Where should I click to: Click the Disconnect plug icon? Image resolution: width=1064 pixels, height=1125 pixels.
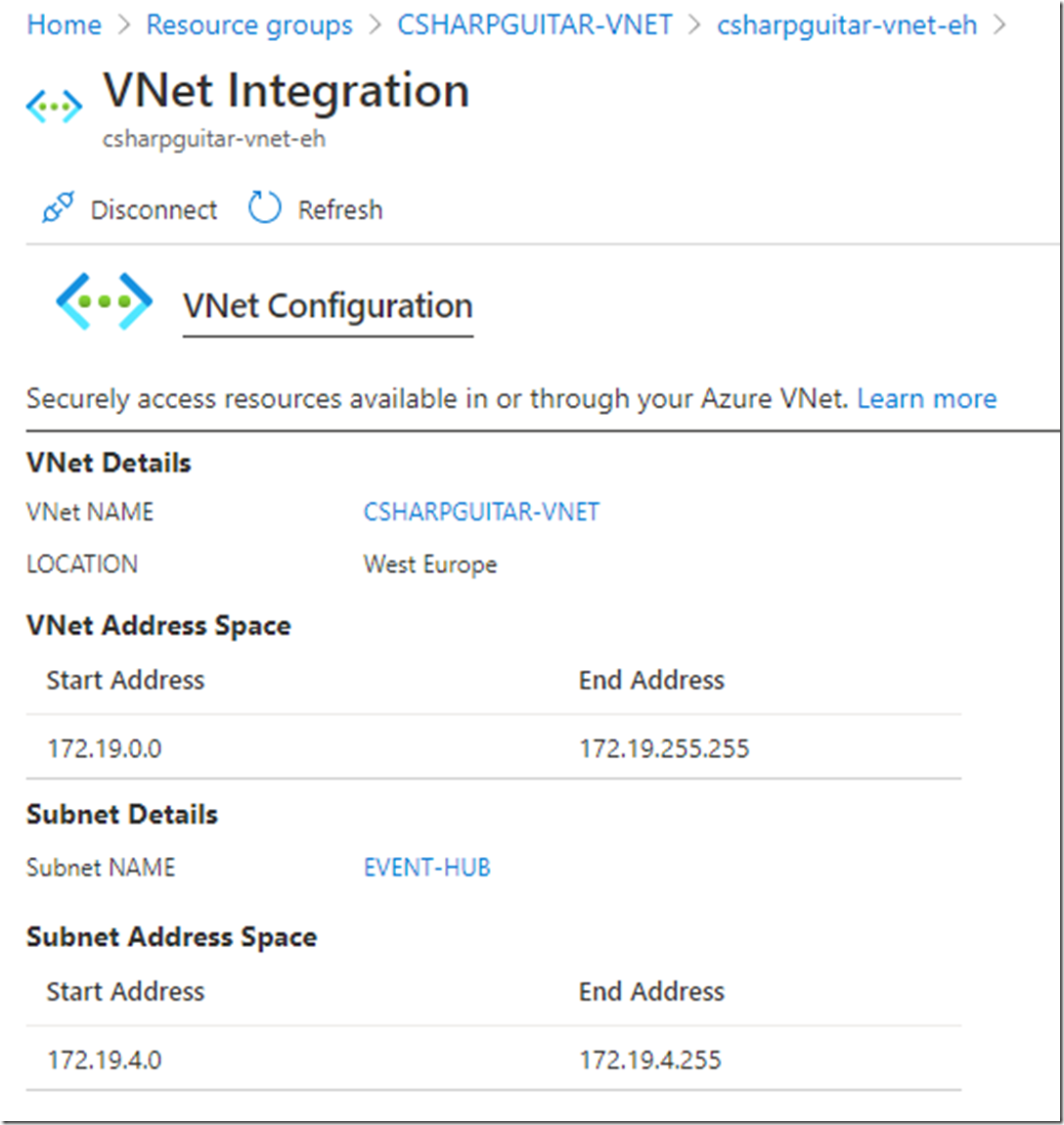coord(58,208)
